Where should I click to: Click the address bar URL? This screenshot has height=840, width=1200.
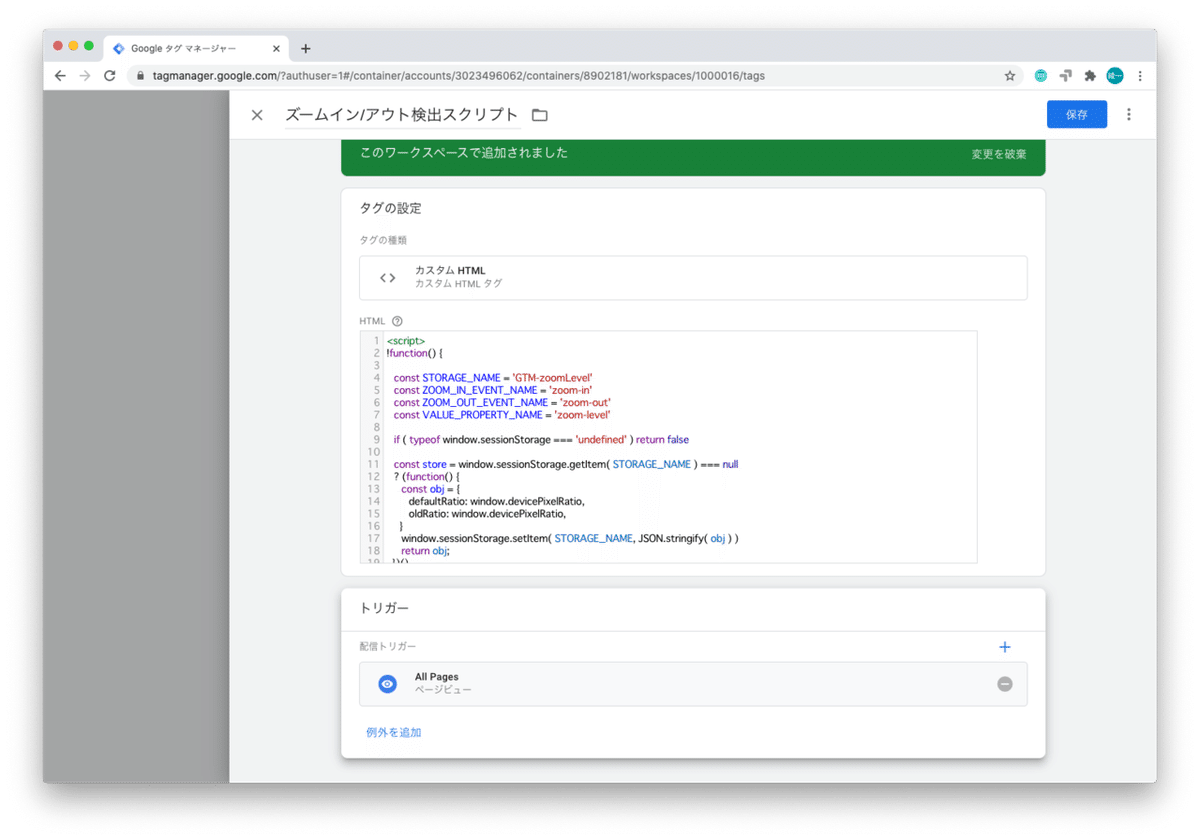pyautogui.click(x=458, y=76)
